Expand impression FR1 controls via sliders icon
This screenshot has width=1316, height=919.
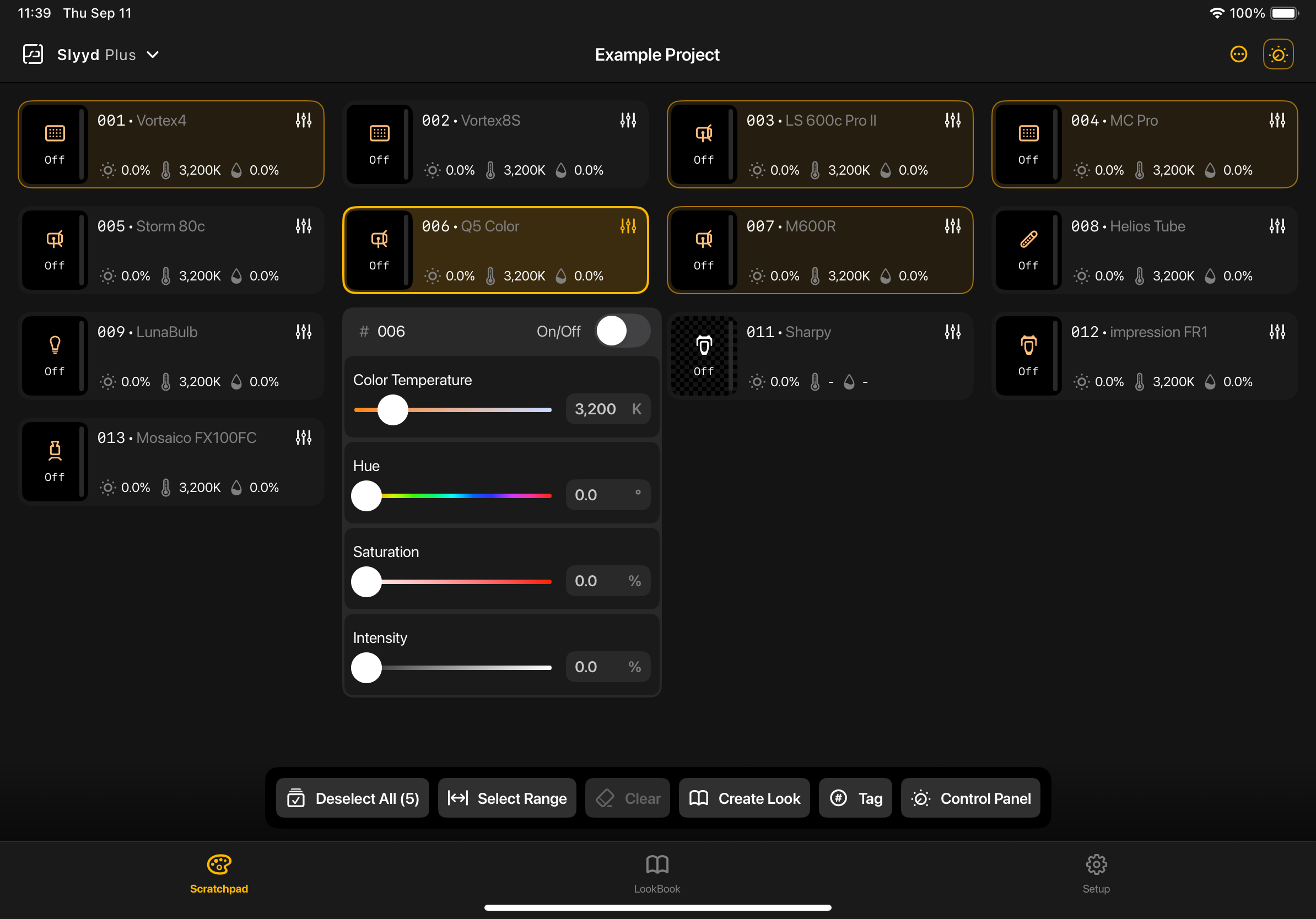[1276, 332]
